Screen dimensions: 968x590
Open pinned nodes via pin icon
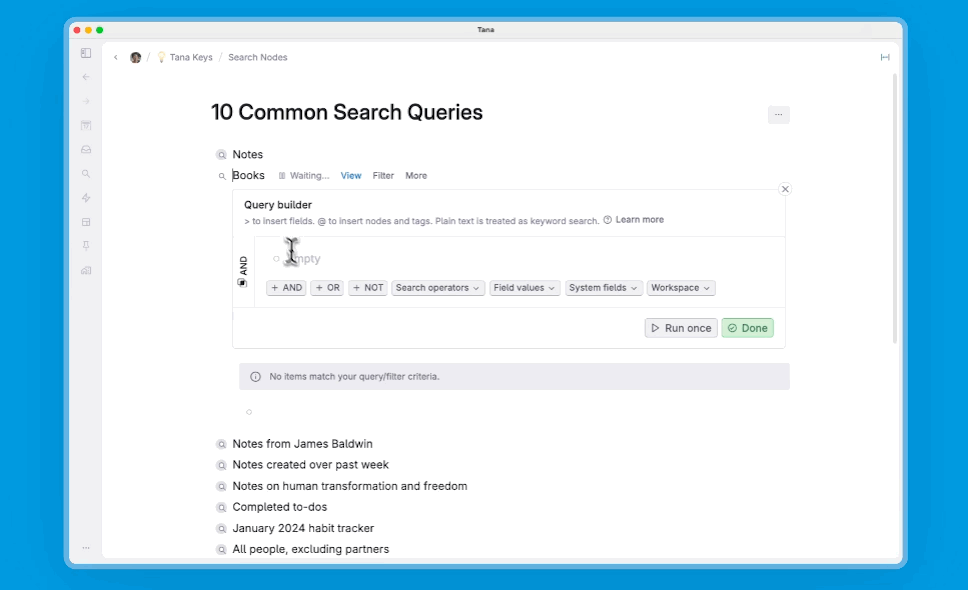[86, 246]
